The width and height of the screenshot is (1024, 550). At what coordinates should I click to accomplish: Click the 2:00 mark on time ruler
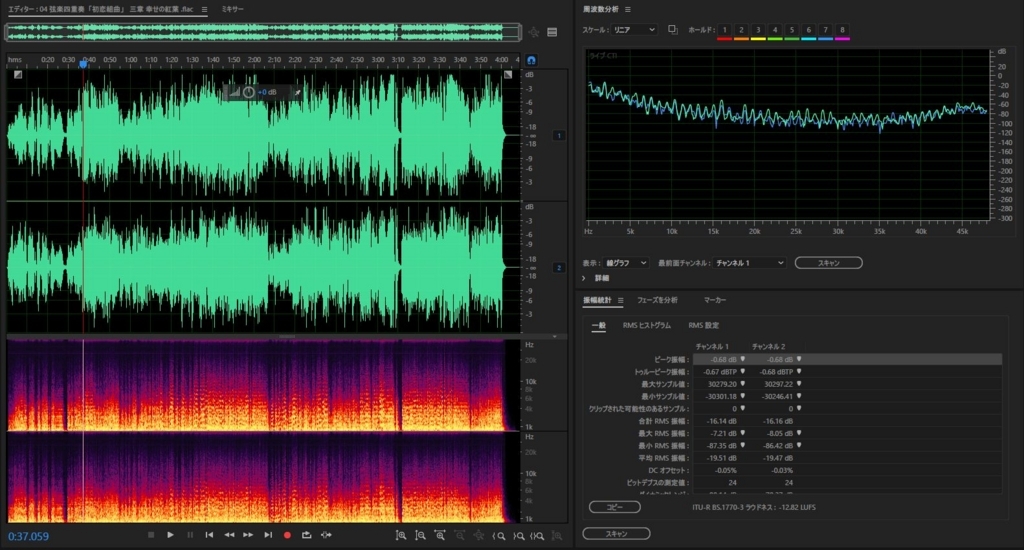(x=254, y=59)
